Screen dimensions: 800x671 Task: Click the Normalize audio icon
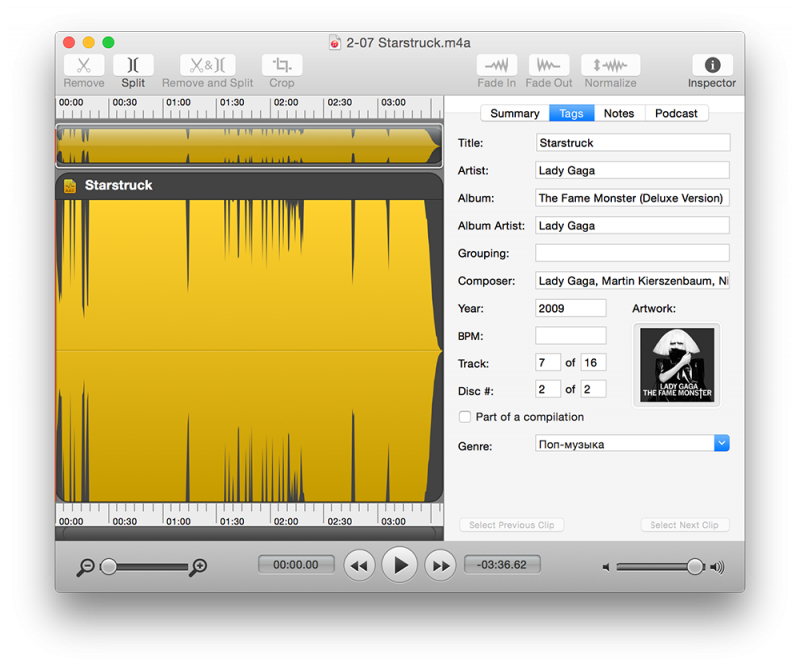click(610, 65)
